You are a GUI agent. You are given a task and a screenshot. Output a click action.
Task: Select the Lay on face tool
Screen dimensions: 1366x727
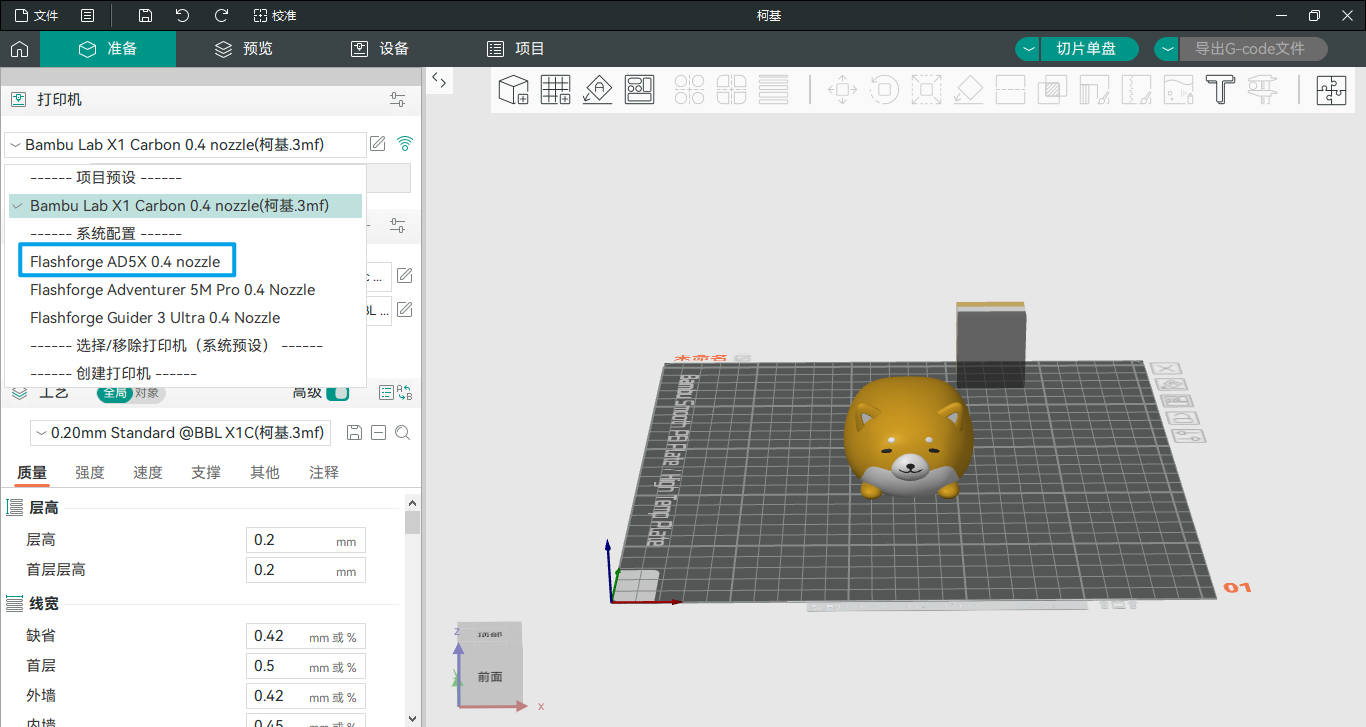968,90
